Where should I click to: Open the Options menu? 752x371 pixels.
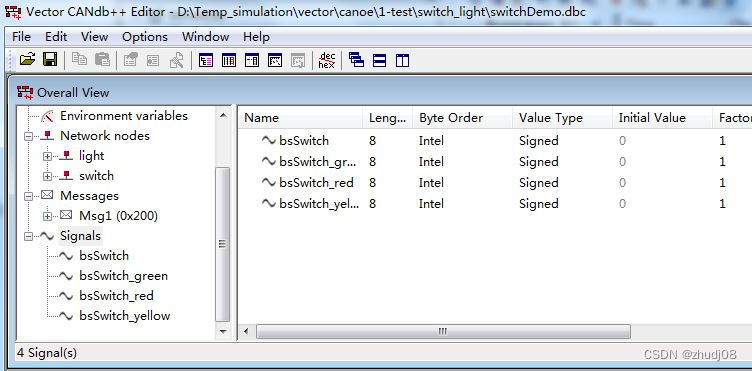[x=145, y=37]
